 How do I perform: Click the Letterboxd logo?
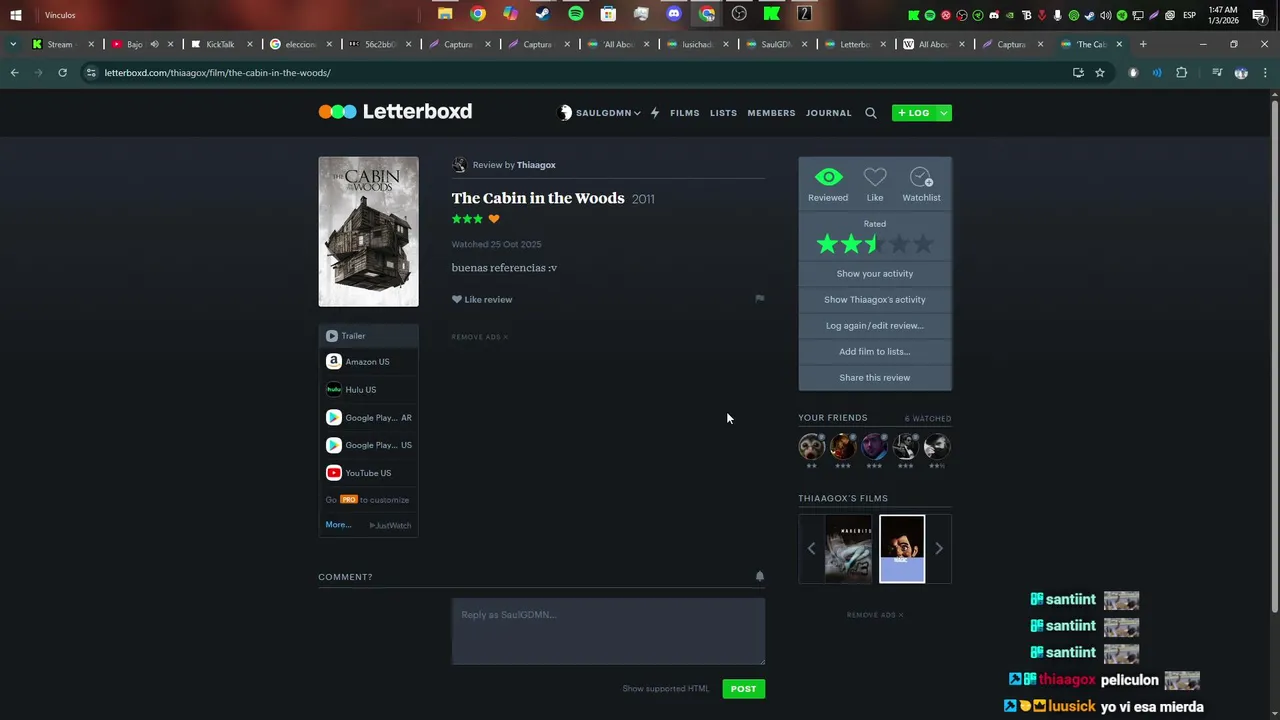click(x=395, y=112)
